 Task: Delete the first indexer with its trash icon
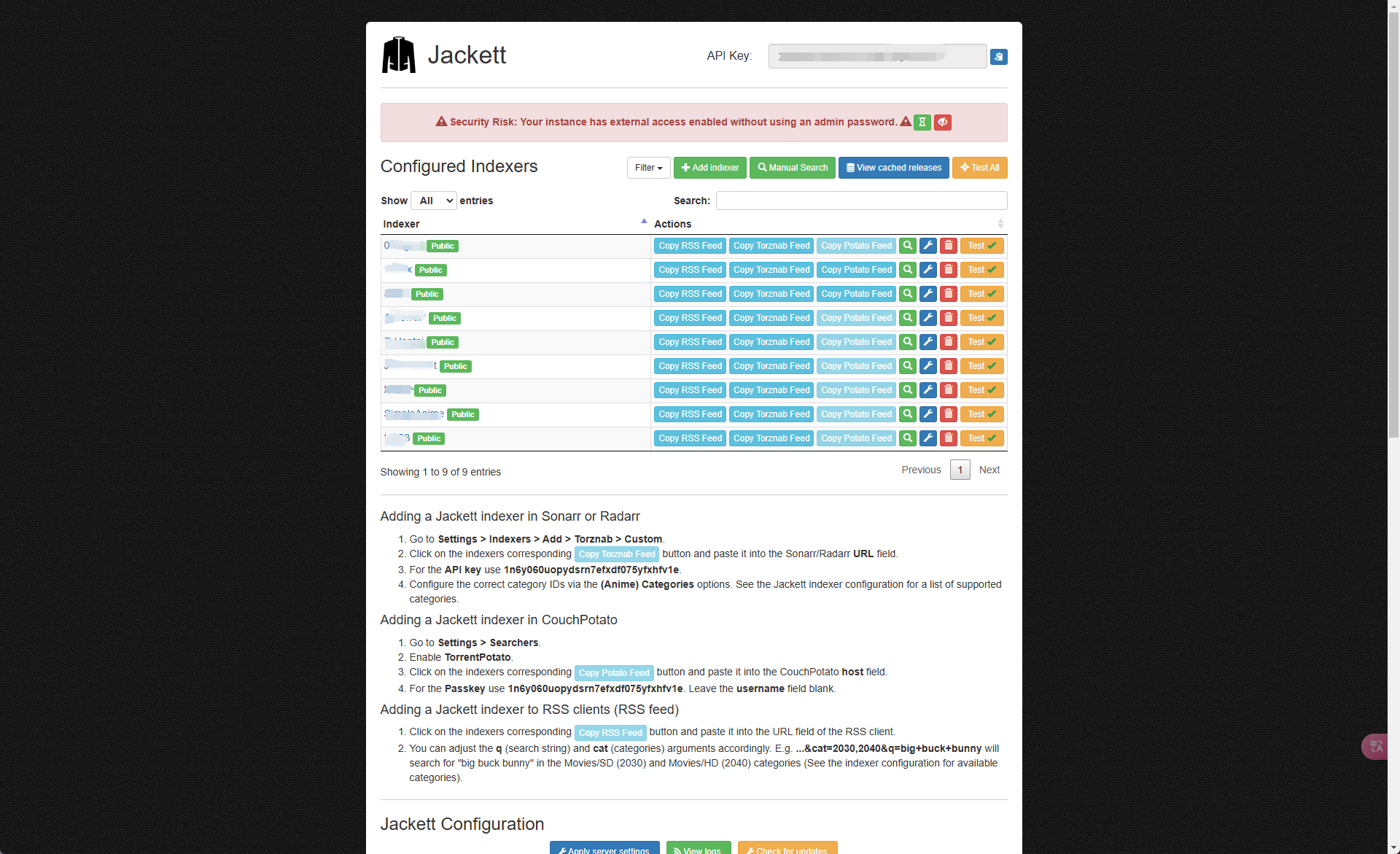pos(948,246)
